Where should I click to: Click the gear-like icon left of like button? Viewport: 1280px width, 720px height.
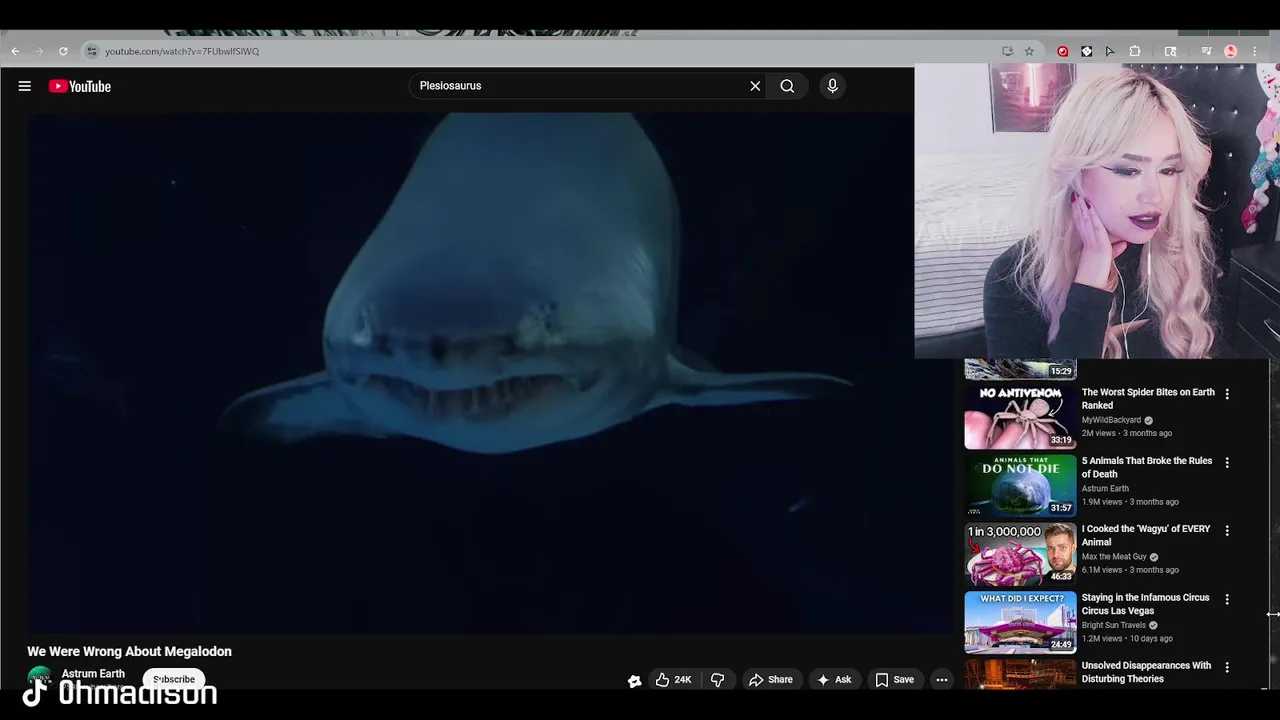tap(634, 681)
